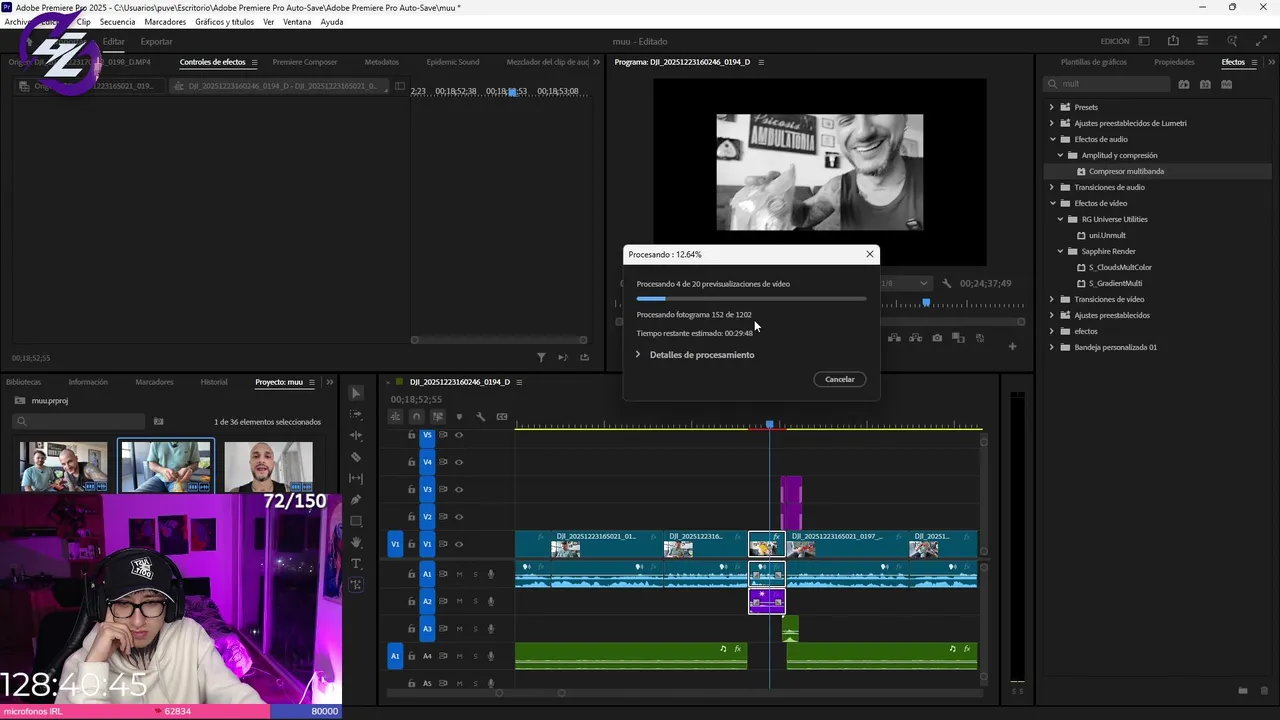Image resolution: width=1280 pixels, height=720 pixels.
Task: Expand Ajustes preestablecidos de Lumetri folder
Action: 1051,123
